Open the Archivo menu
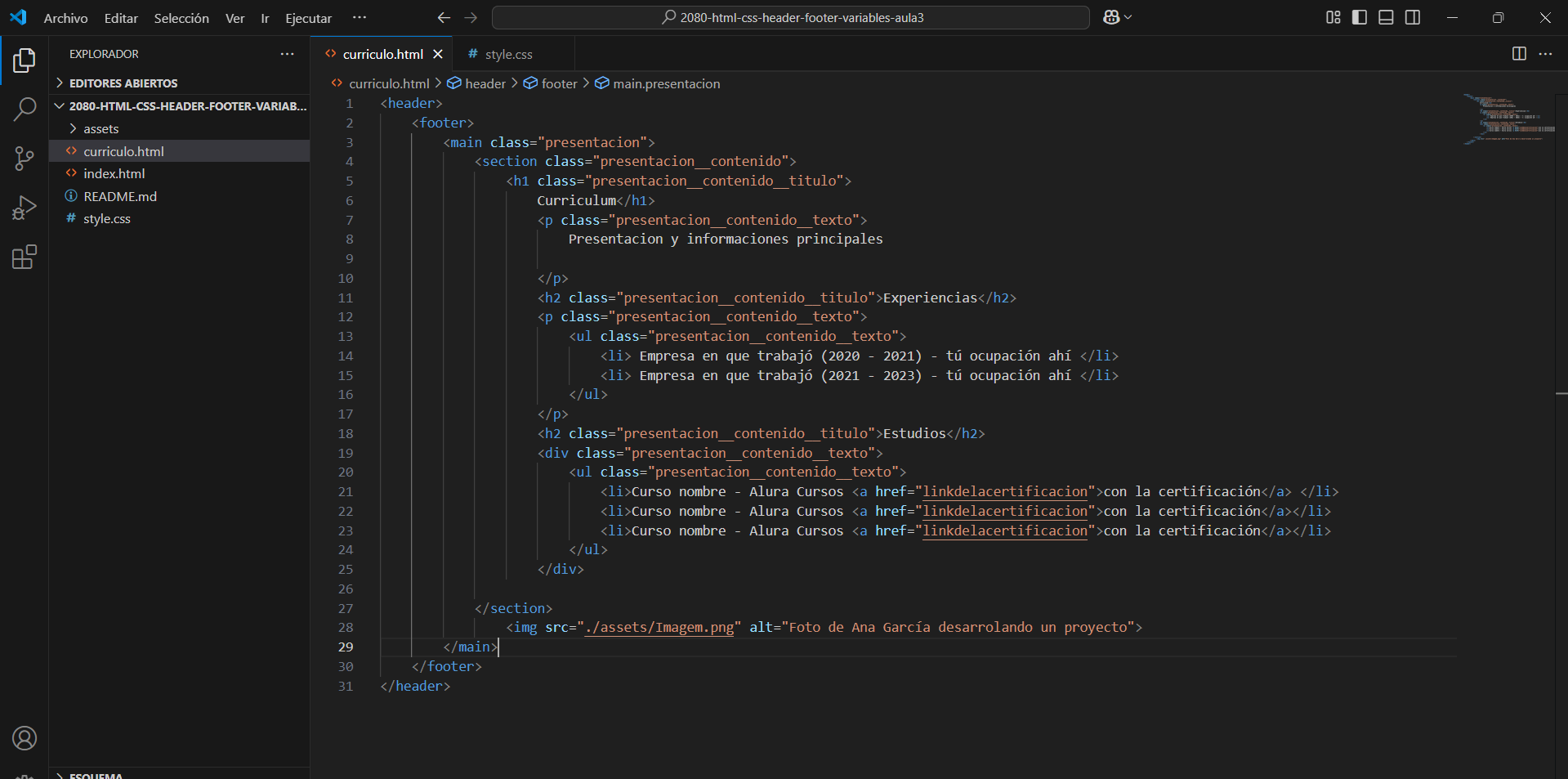Screen dimensions: 1568x779 coord(65,18)
